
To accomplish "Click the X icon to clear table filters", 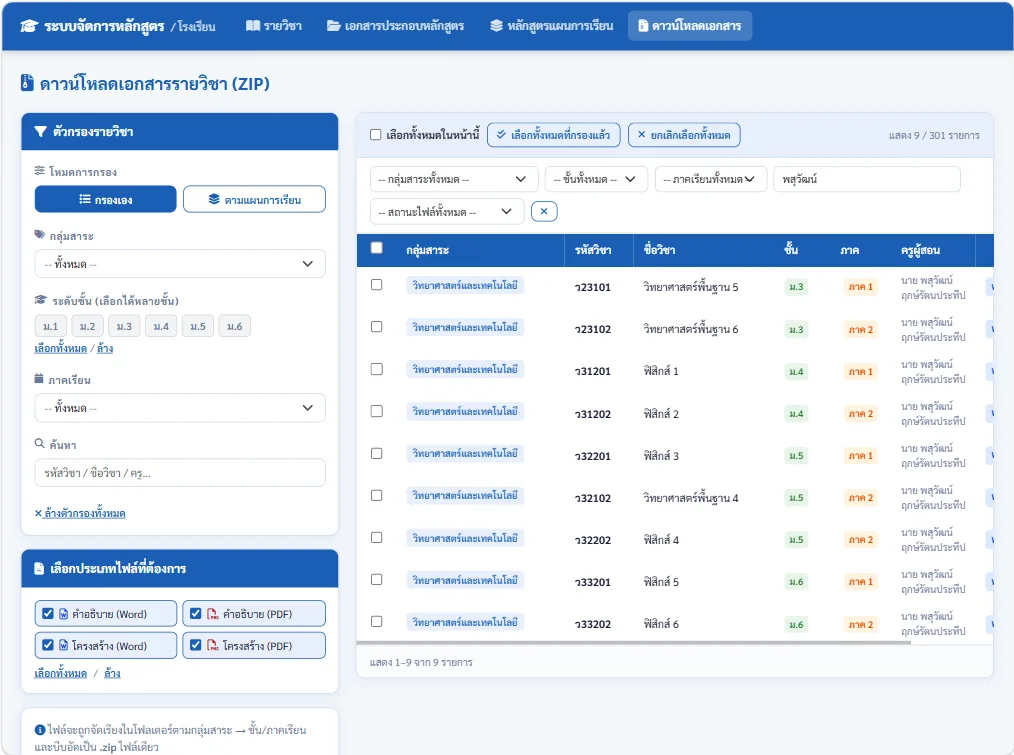I will pos(544,212).
